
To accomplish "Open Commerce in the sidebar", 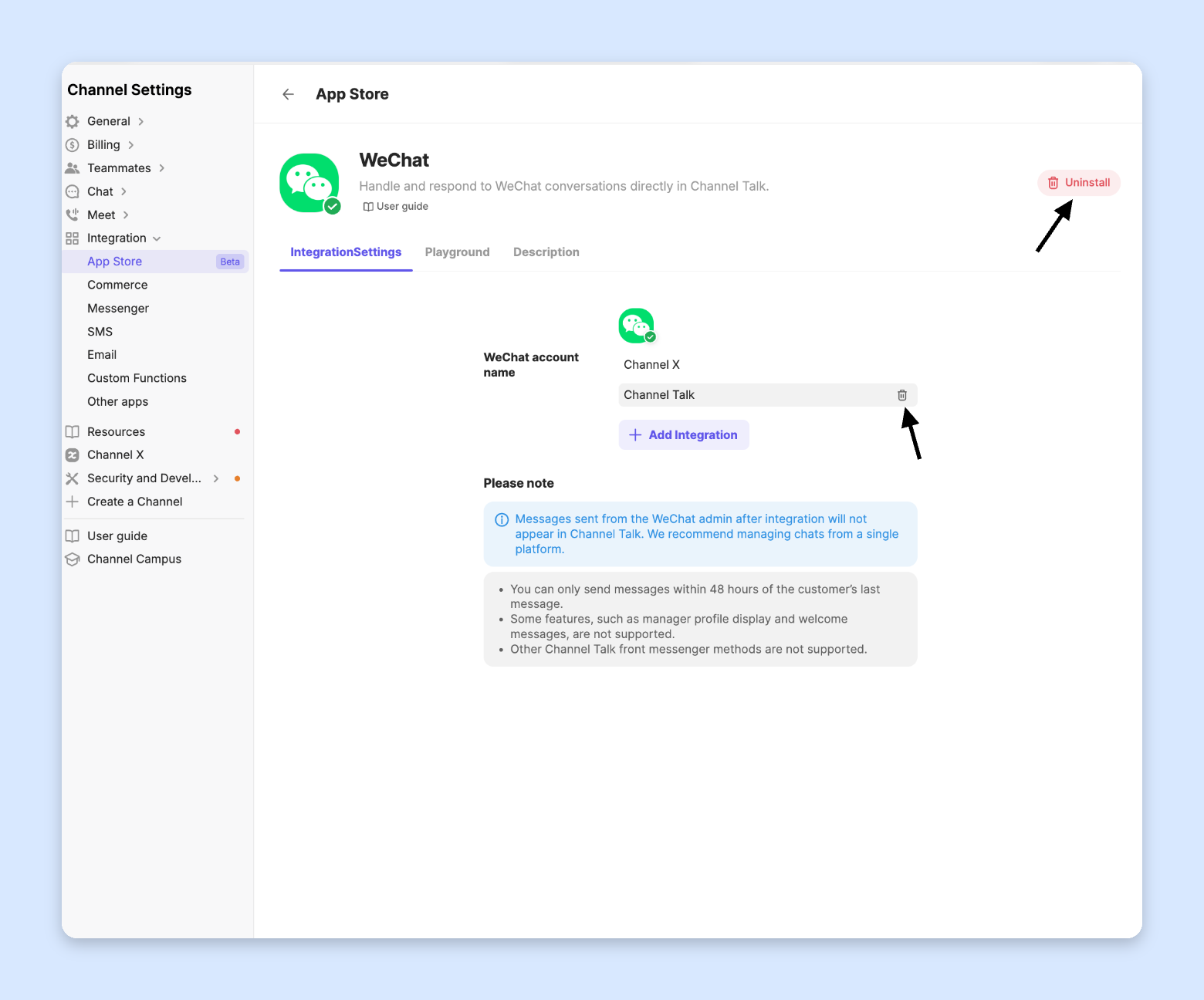I will point(117,285).
